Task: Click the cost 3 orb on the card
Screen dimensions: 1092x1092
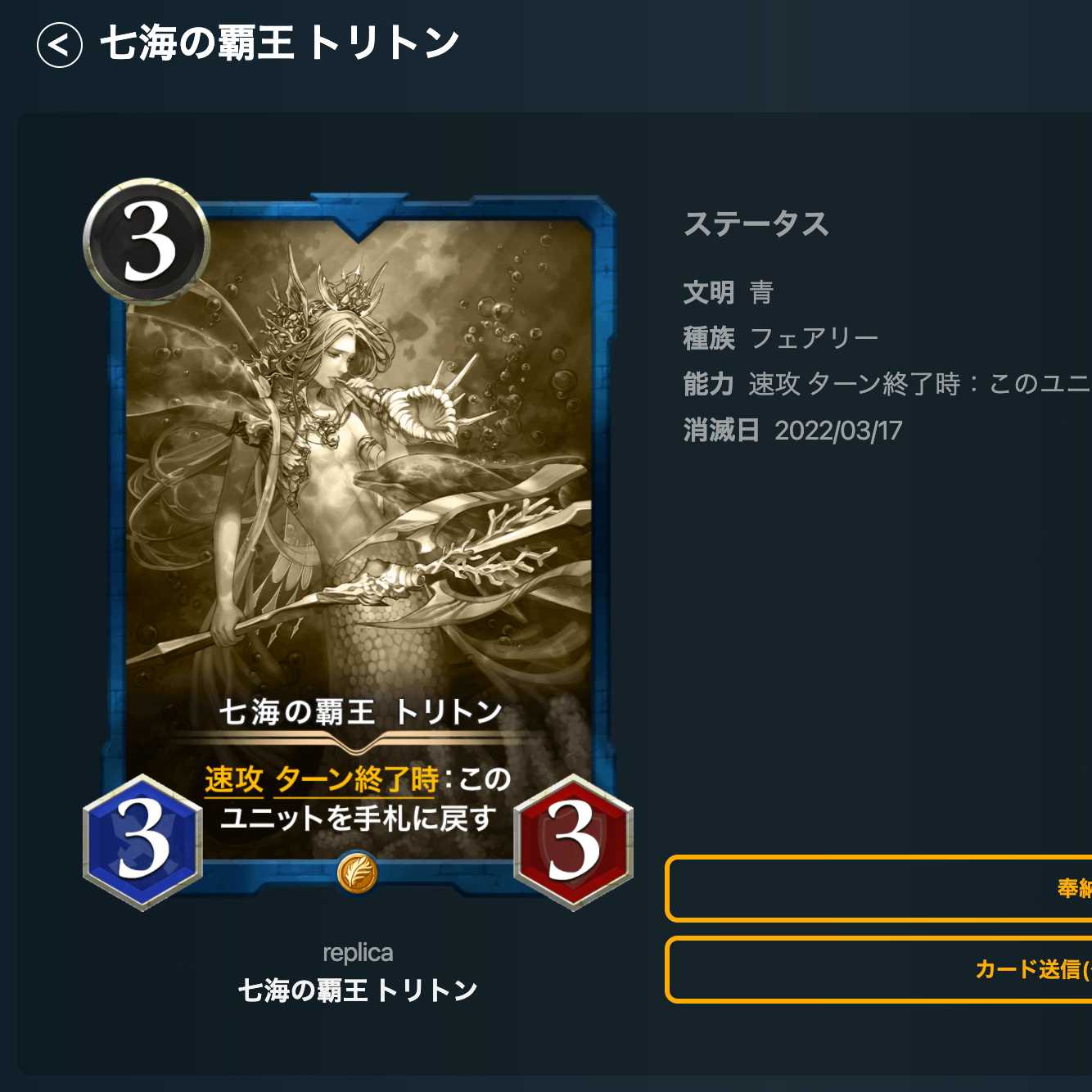Action: click(x=147, y=241)
